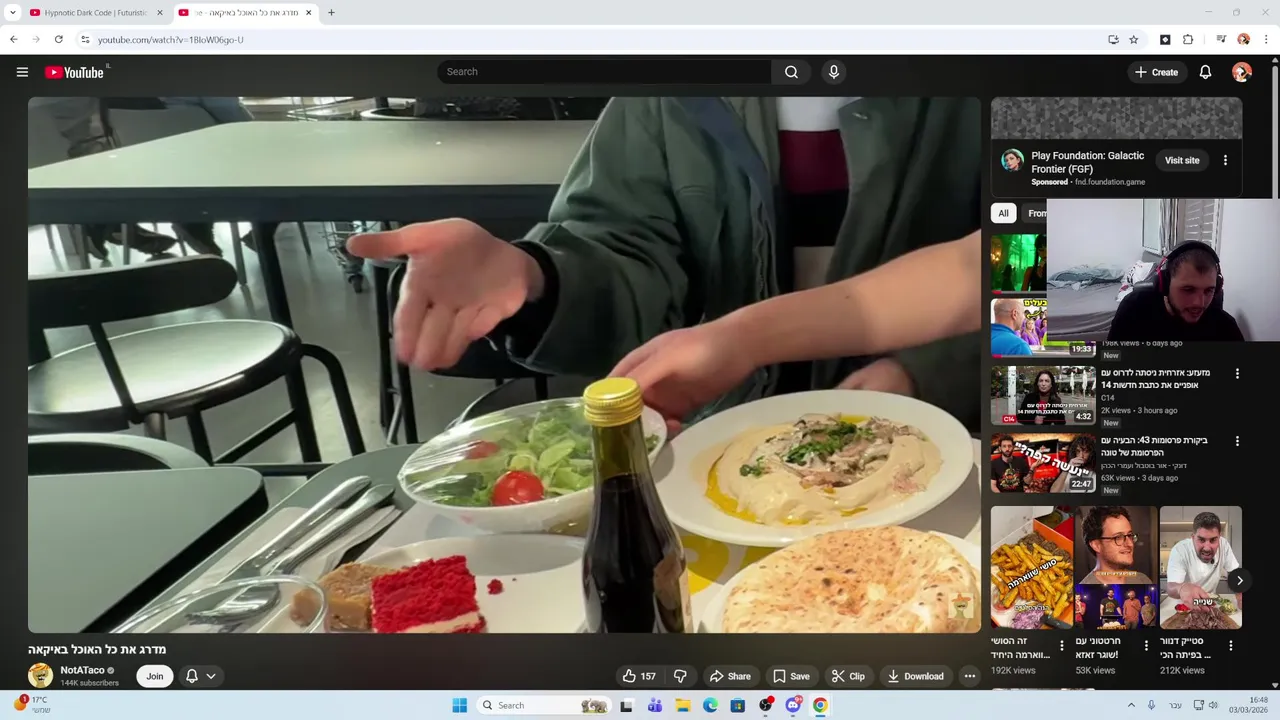The height and width of the screenshot is (720, 1280).
Task: Open options for the C14 news video
Action: click(x=1237, y=374)
